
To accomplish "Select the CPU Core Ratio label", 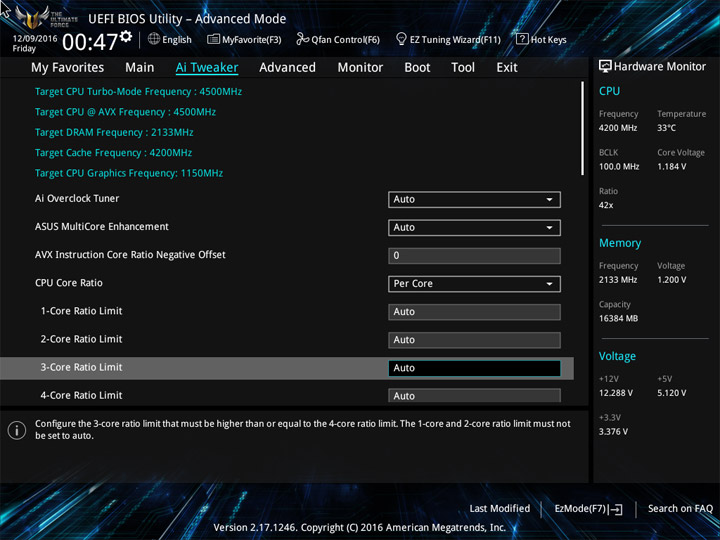I will (x=69, y=283).
